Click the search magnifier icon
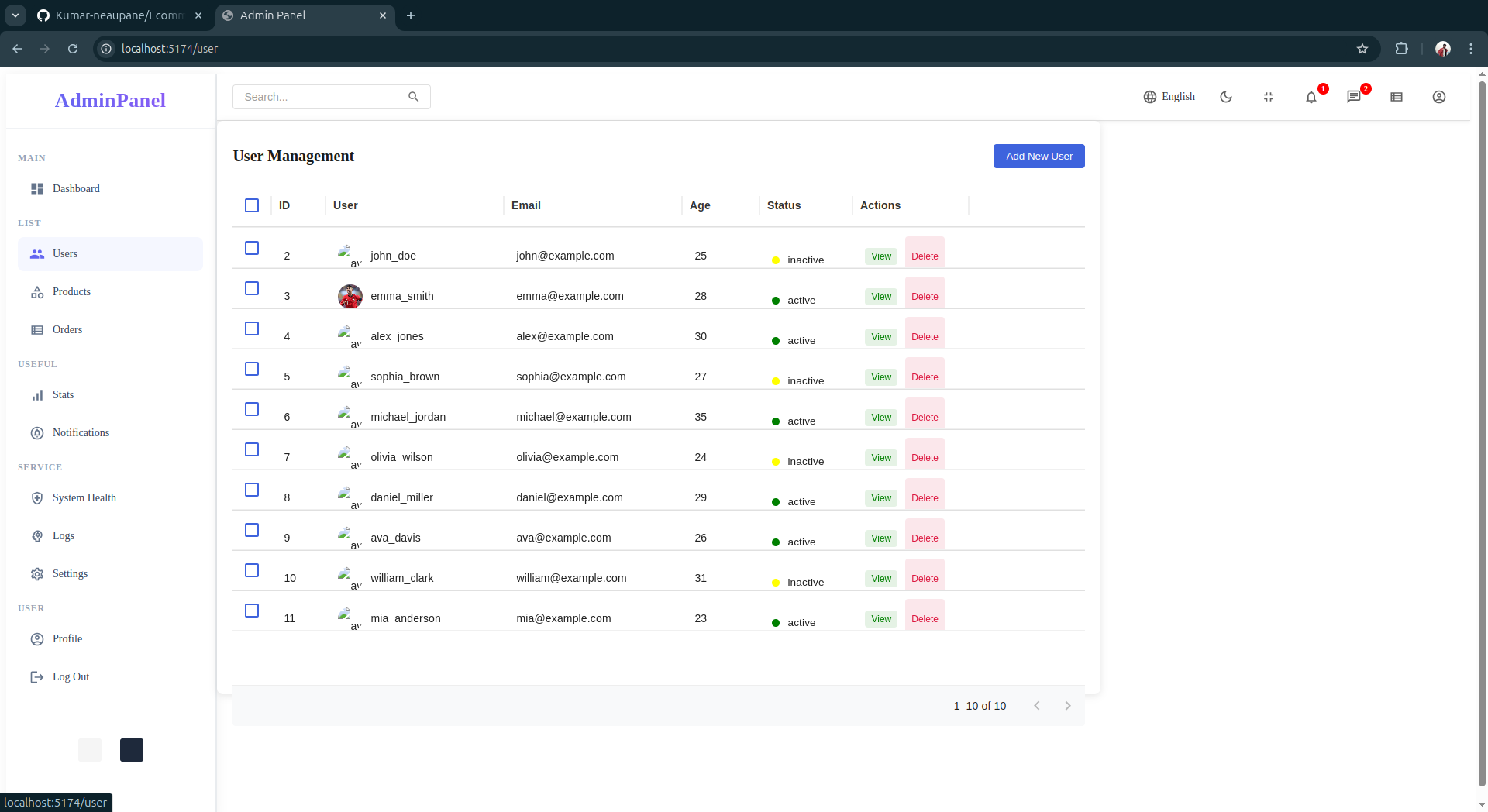Image resolution: width=1488 pixels, height=812 pixels. [413, 97]
